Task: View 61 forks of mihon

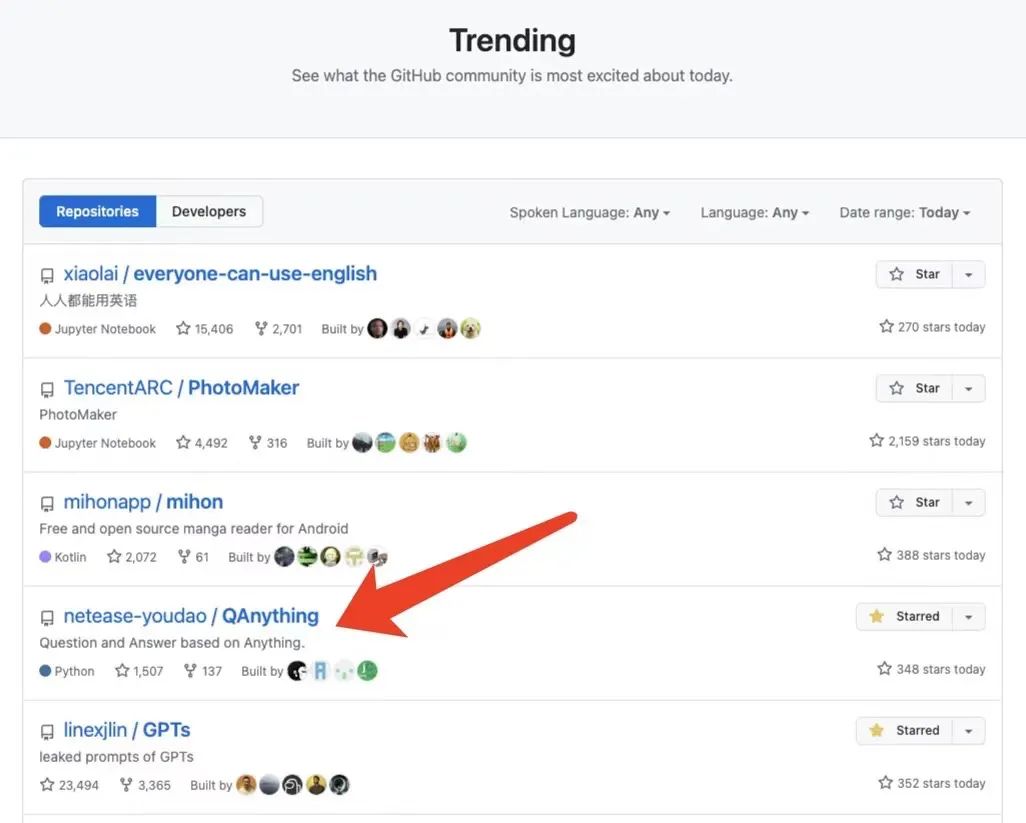Action: point(194,557)
